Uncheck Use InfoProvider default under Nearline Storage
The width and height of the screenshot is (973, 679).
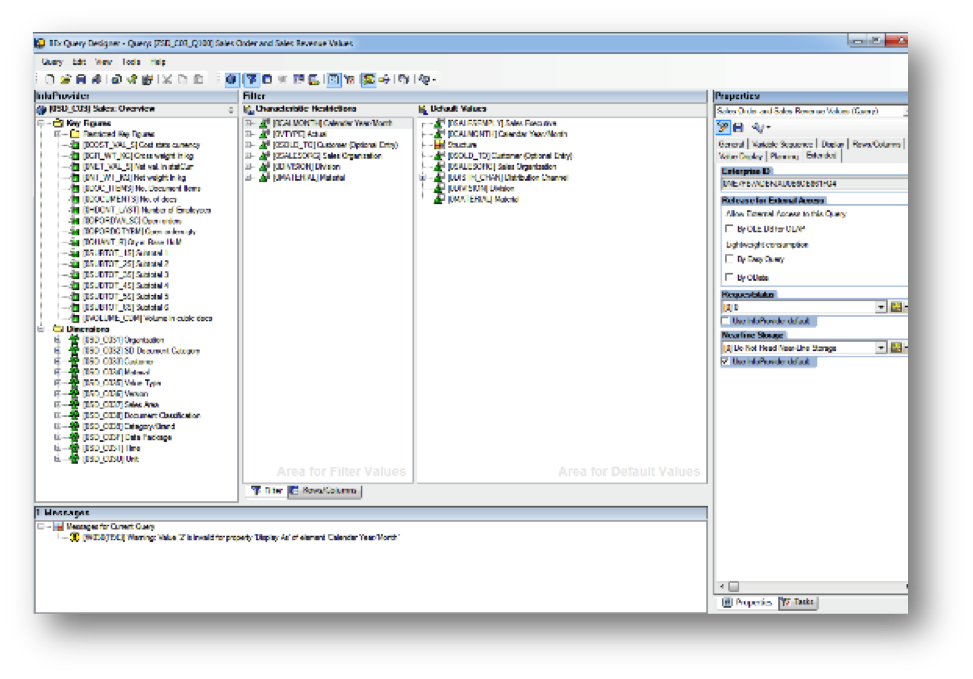pos(725,361)
